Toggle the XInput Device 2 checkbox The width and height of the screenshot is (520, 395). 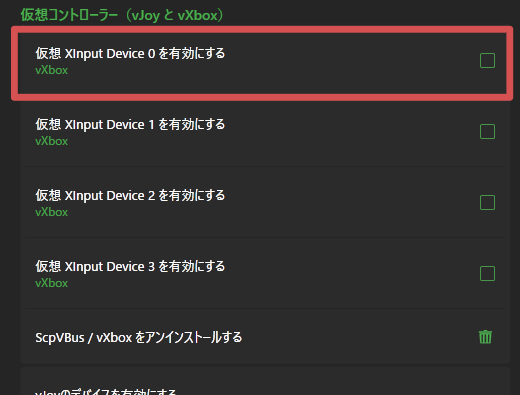pyautogui.click(x=487, y=203)
